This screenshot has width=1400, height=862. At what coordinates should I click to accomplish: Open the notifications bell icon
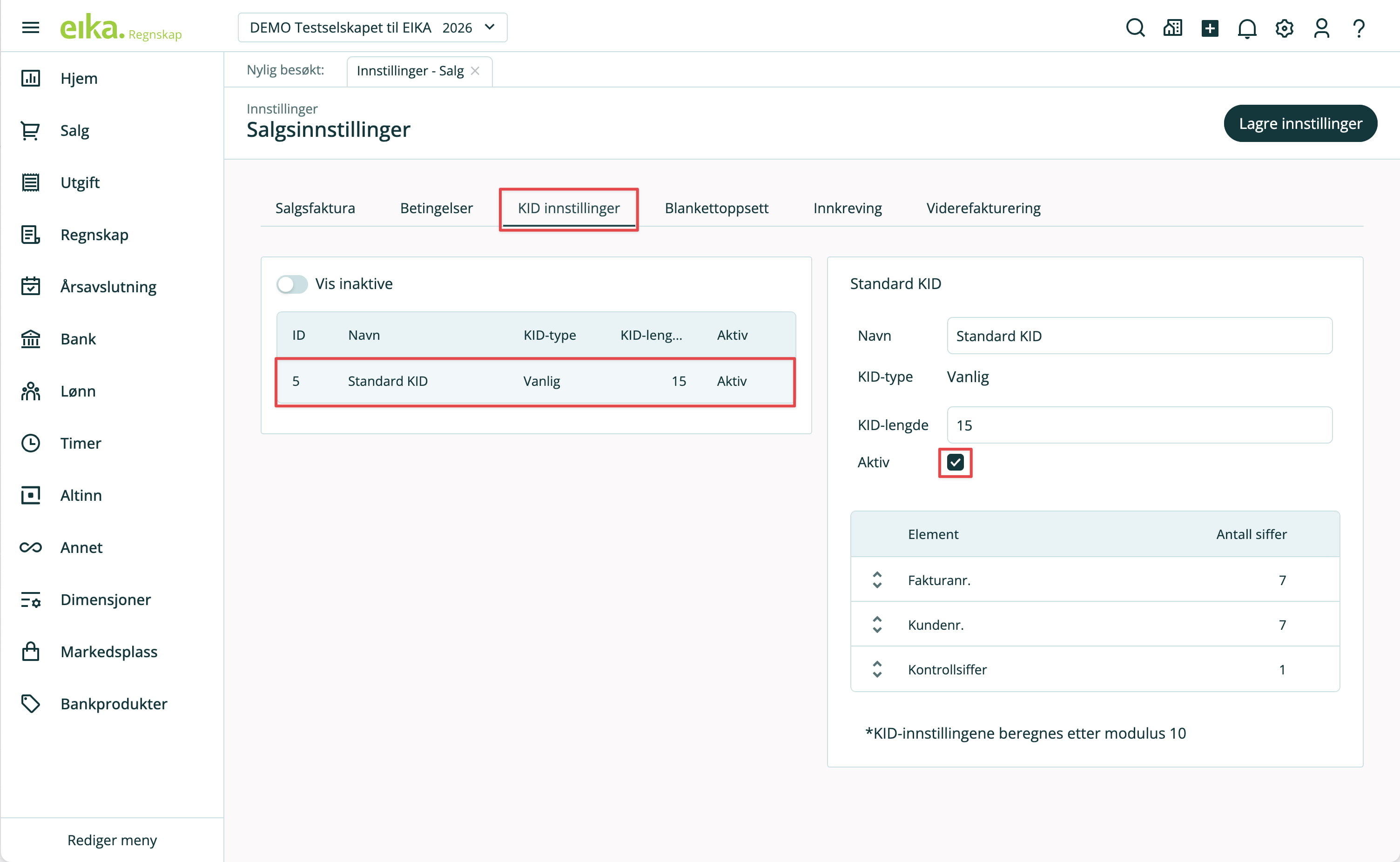[x=1247, y=28]
